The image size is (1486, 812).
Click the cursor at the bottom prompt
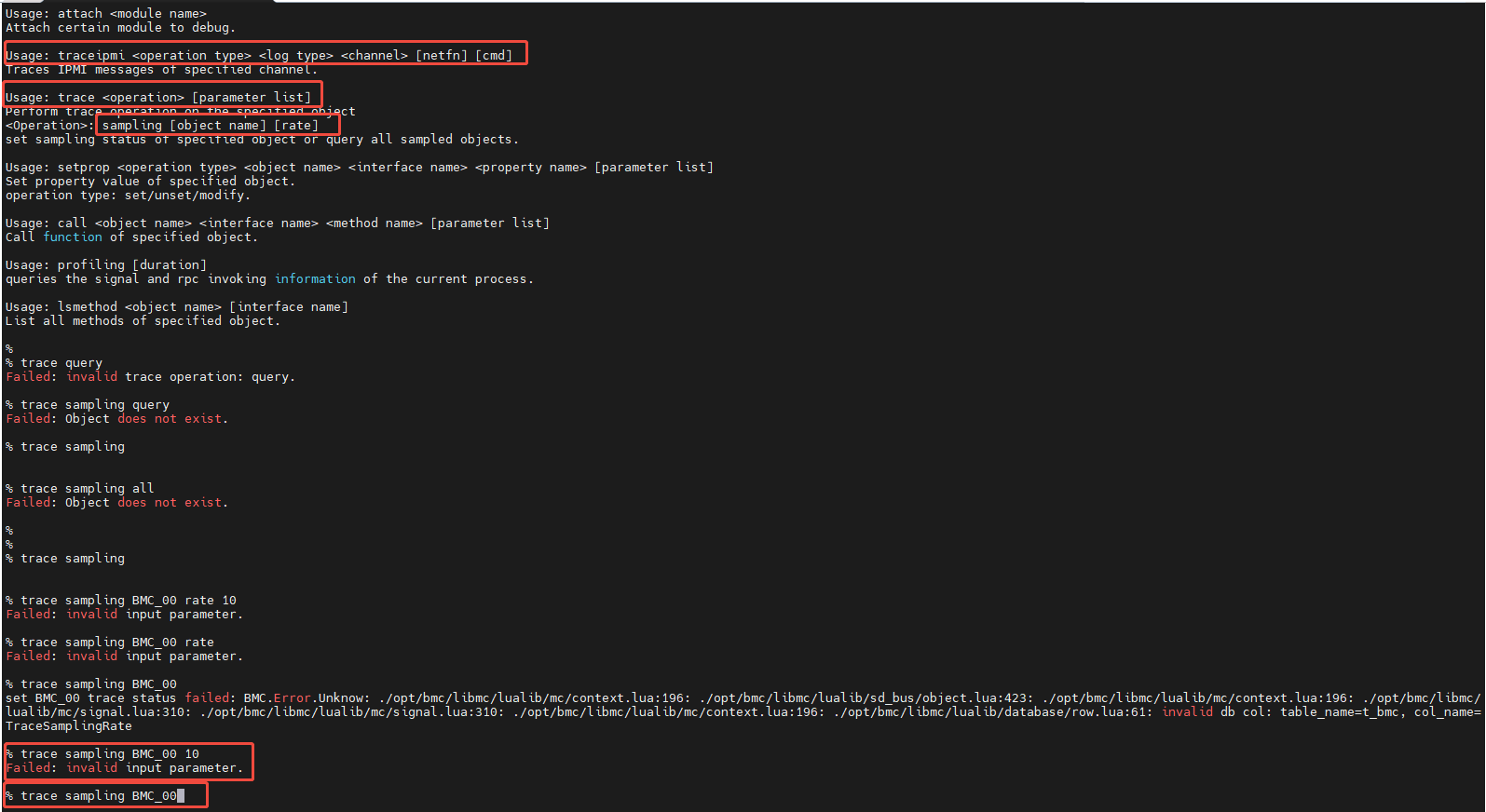click(x=181, y=796)
